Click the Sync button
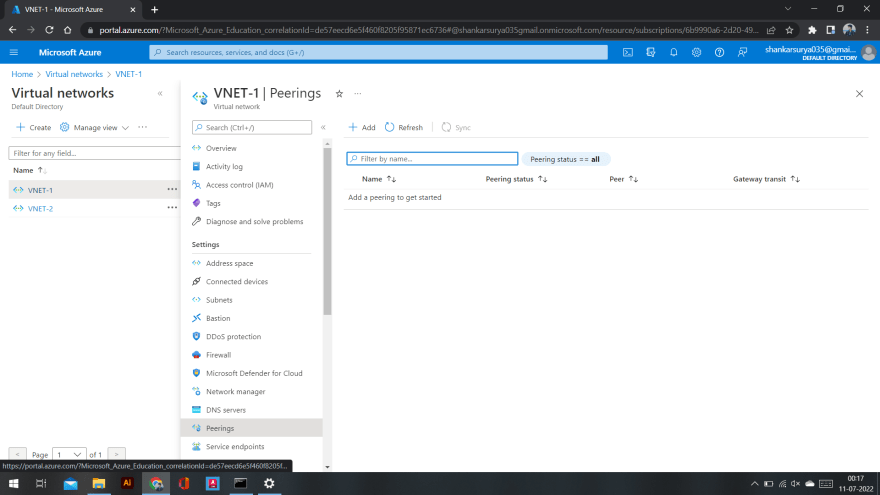Image resolution: width=880 pixels, height=495 pixels. [x=456, y=127]
